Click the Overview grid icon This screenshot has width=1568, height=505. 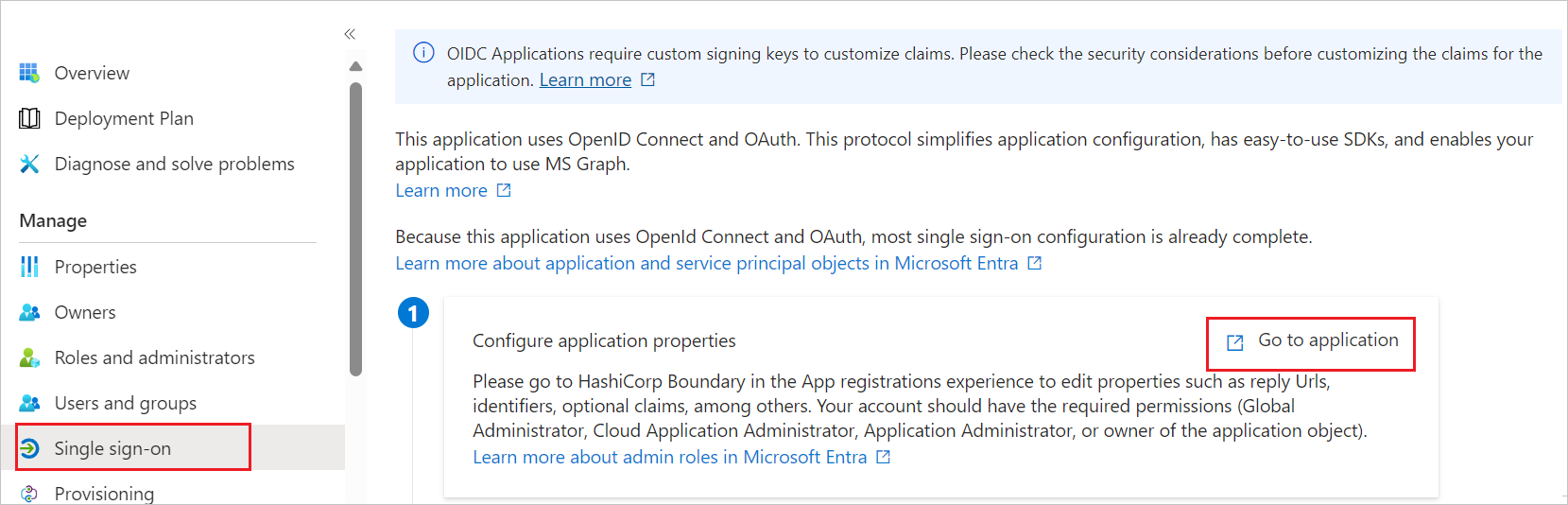click(x=29, y=73)
